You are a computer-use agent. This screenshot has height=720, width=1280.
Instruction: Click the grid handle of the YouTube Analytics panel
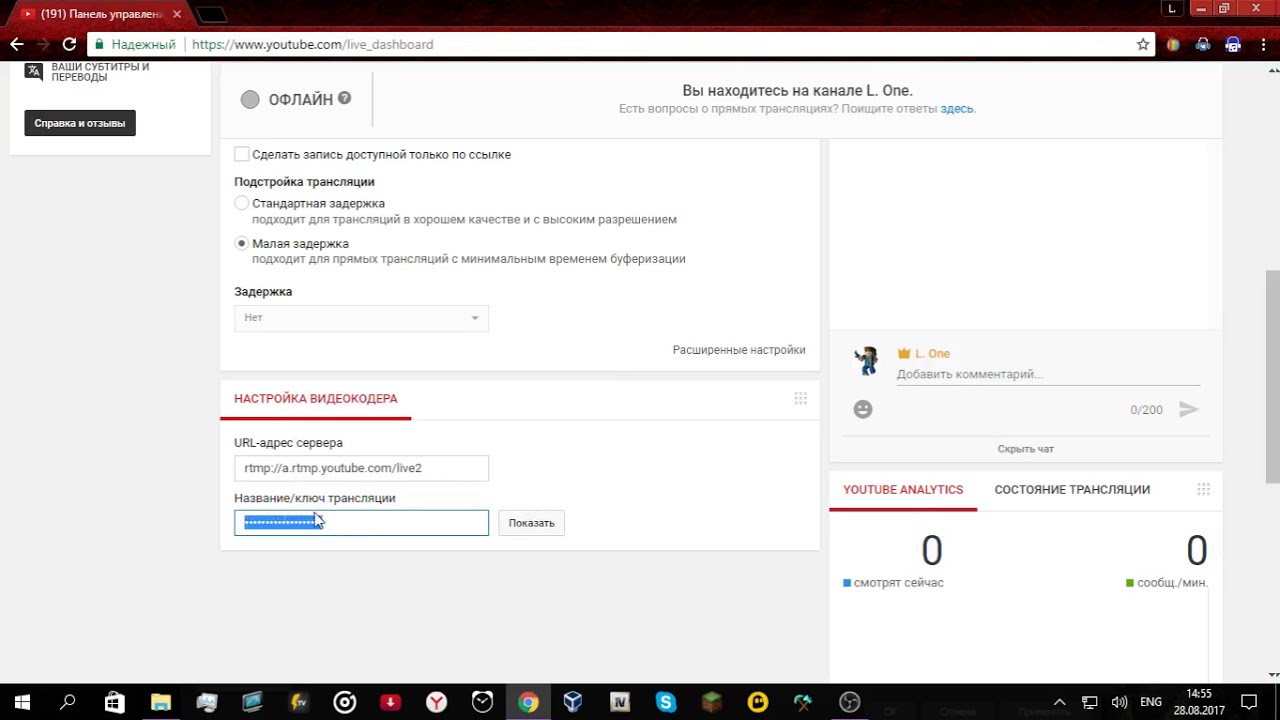[x=1203, y=489]
